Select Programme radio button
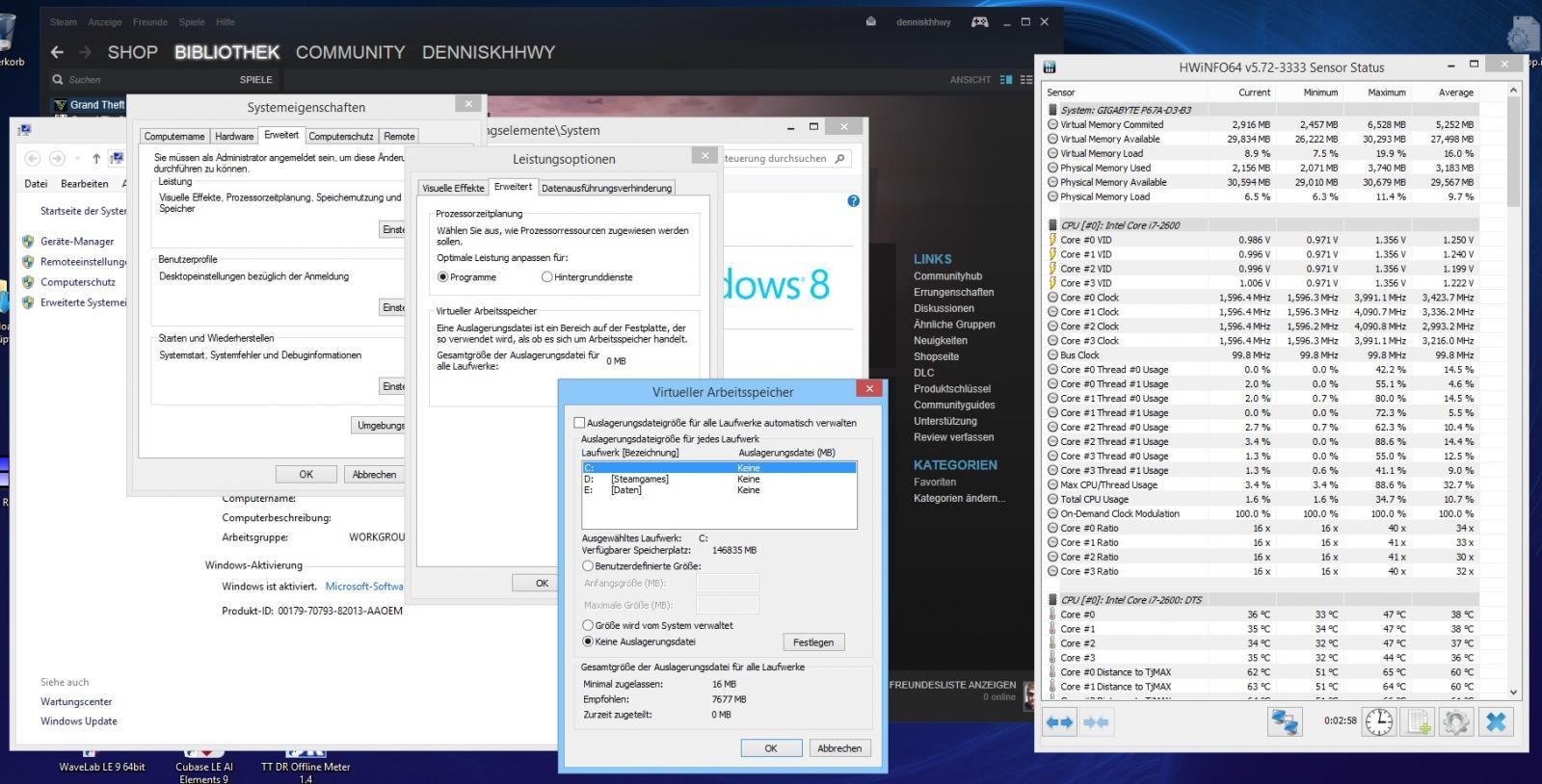Viewport: 1542px width, 784px height. pyautogui.click(x=442, y=277)
